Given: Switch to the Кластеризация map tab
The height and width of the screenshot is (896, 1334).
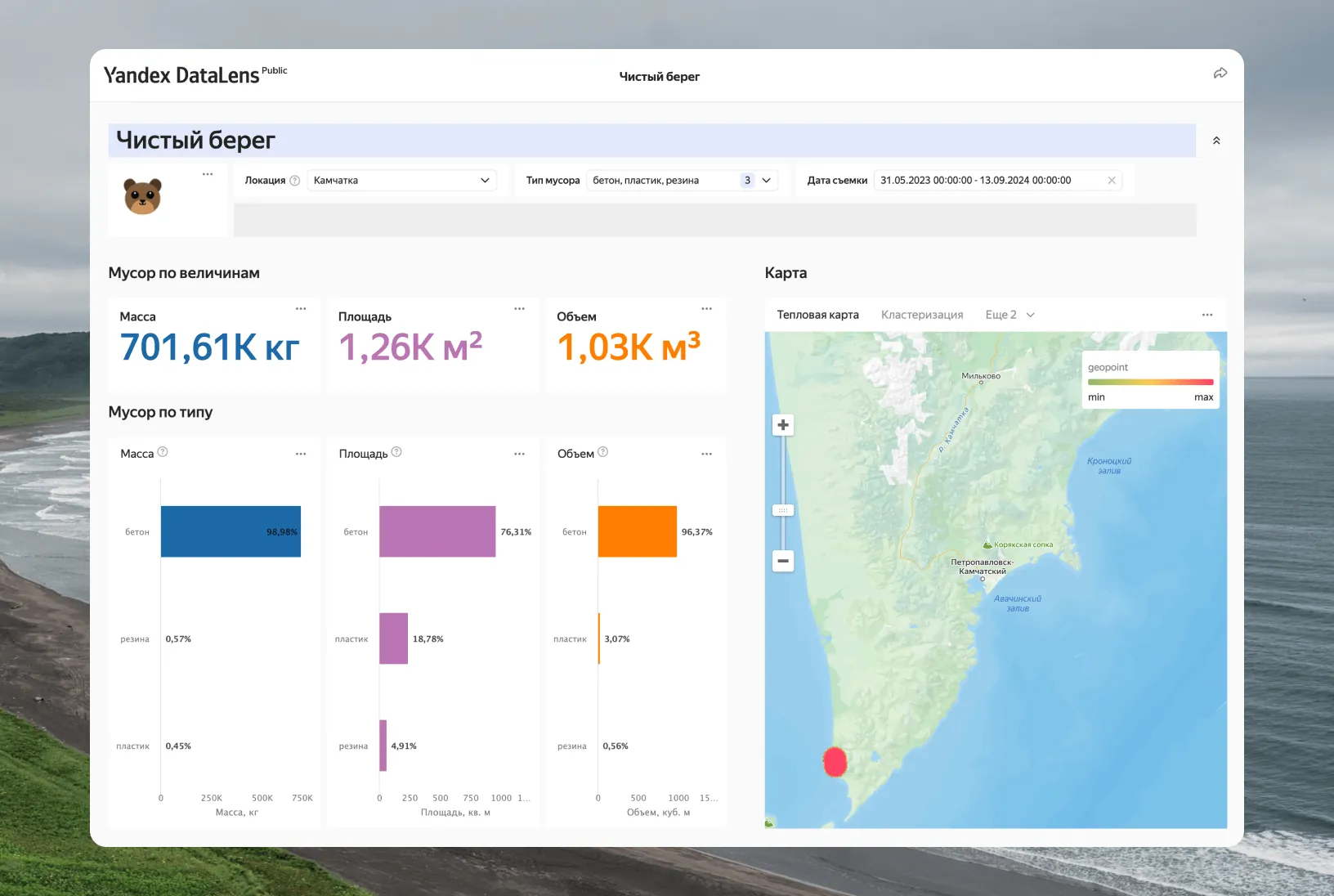Looking at the screenshot, I should click(x=921, y=315).
